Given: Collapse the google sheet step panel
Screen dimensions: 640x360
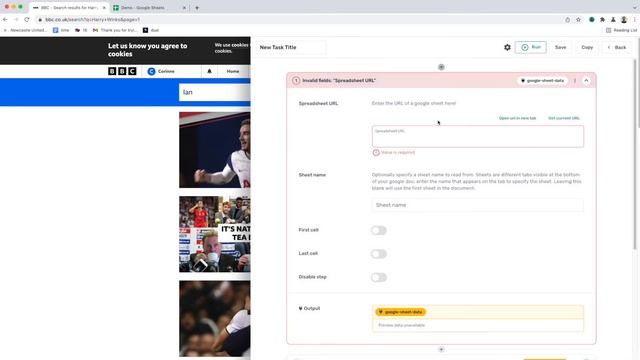Looking at the screenshot, I should coord(586,80).
